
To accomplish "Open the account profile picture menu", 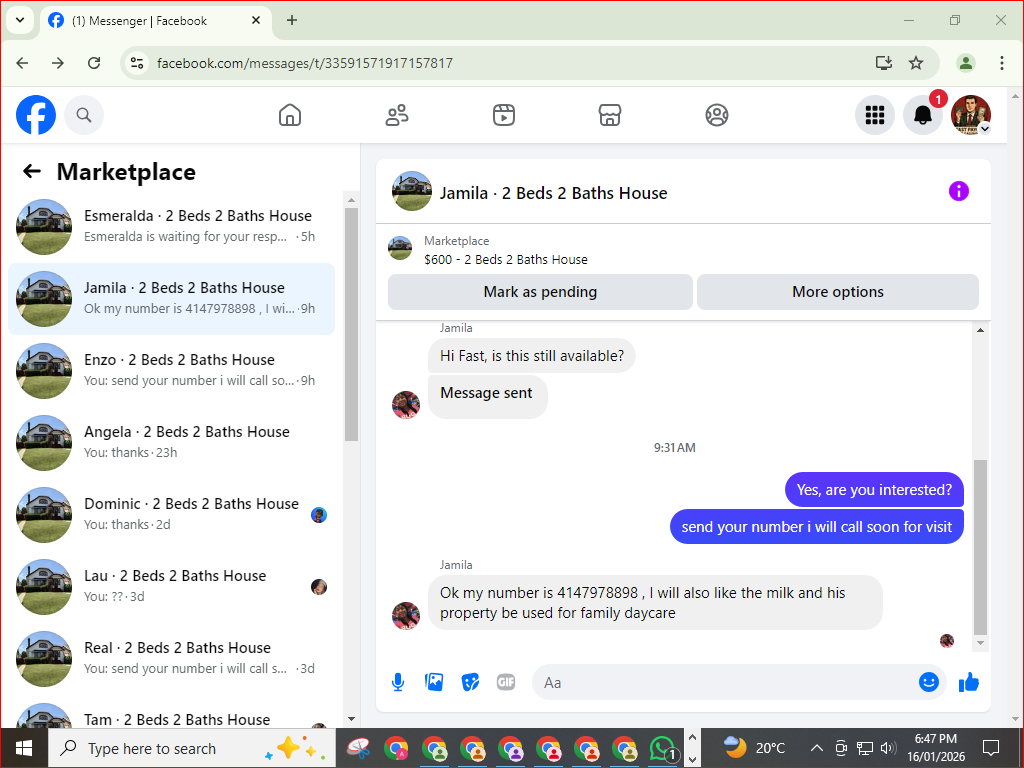I will (971, 115).
